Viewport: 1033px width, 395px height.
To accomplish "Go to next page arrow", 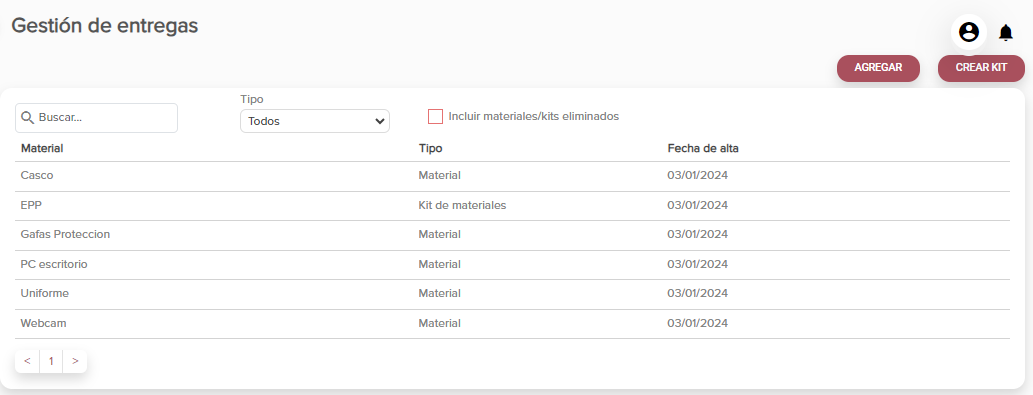I will point(75,361).
